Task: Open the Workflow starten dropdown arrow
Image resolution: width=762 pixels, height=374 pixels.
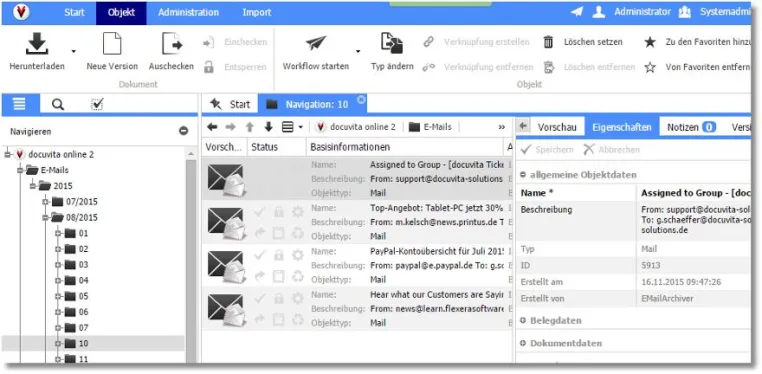Action: coord(358,51)
